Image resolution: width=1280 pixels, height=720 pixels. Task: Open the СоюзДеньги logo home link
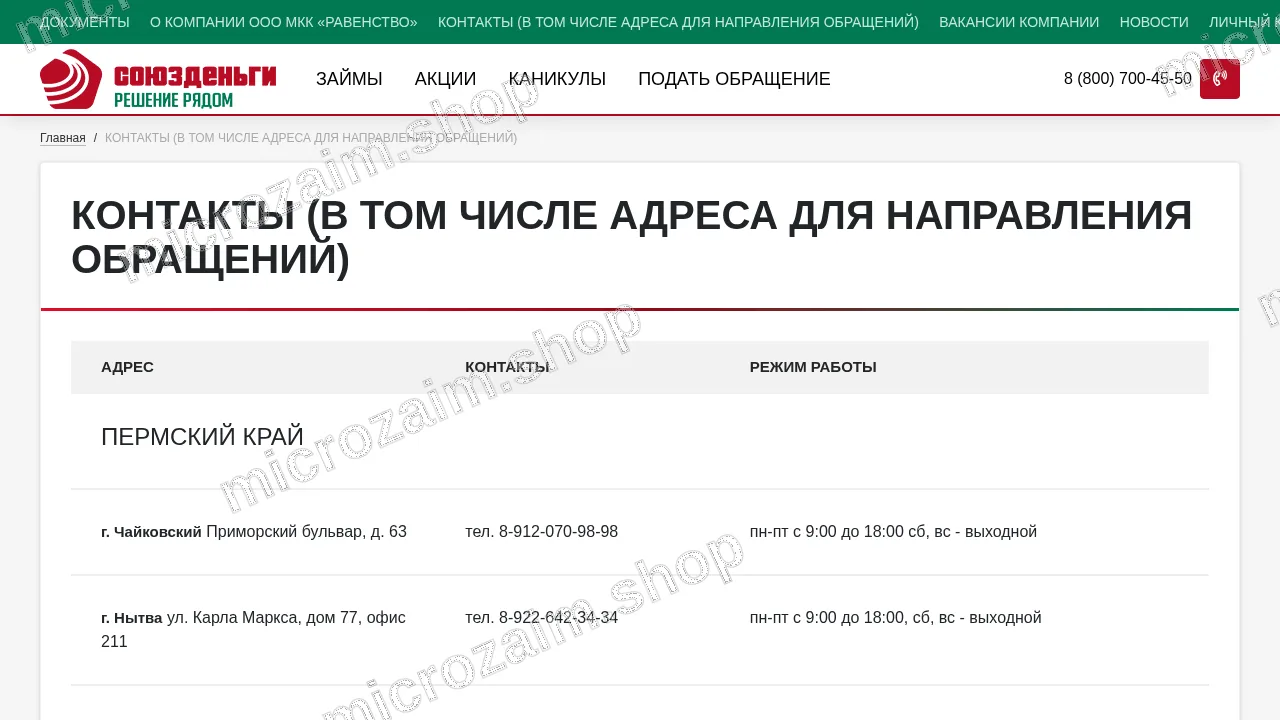coord(158,79)
